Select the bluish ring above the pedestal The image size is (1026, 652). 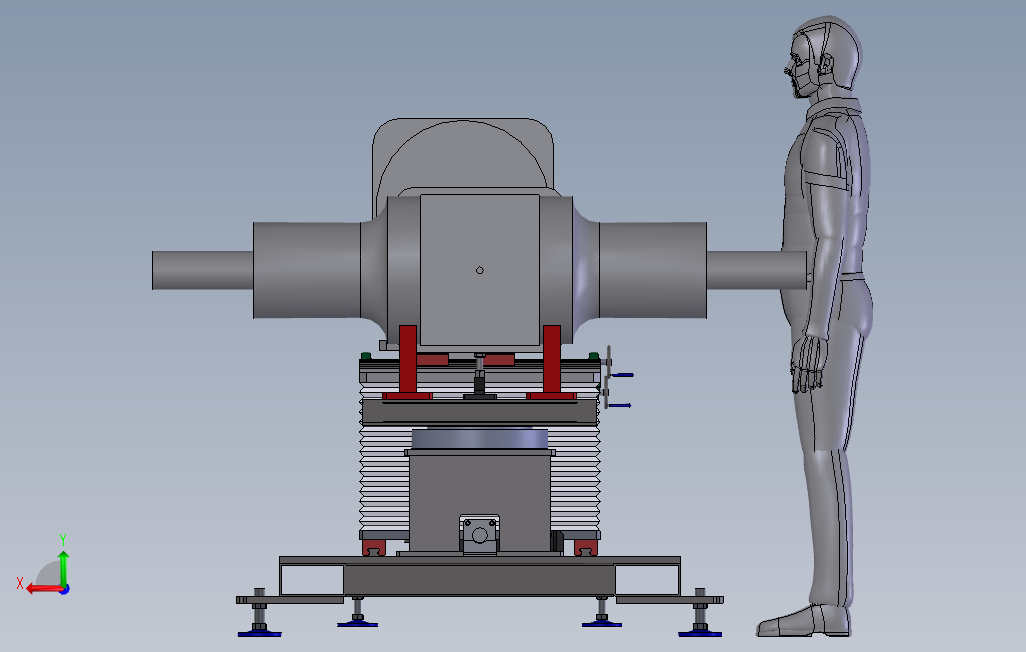tap(480, 439)
